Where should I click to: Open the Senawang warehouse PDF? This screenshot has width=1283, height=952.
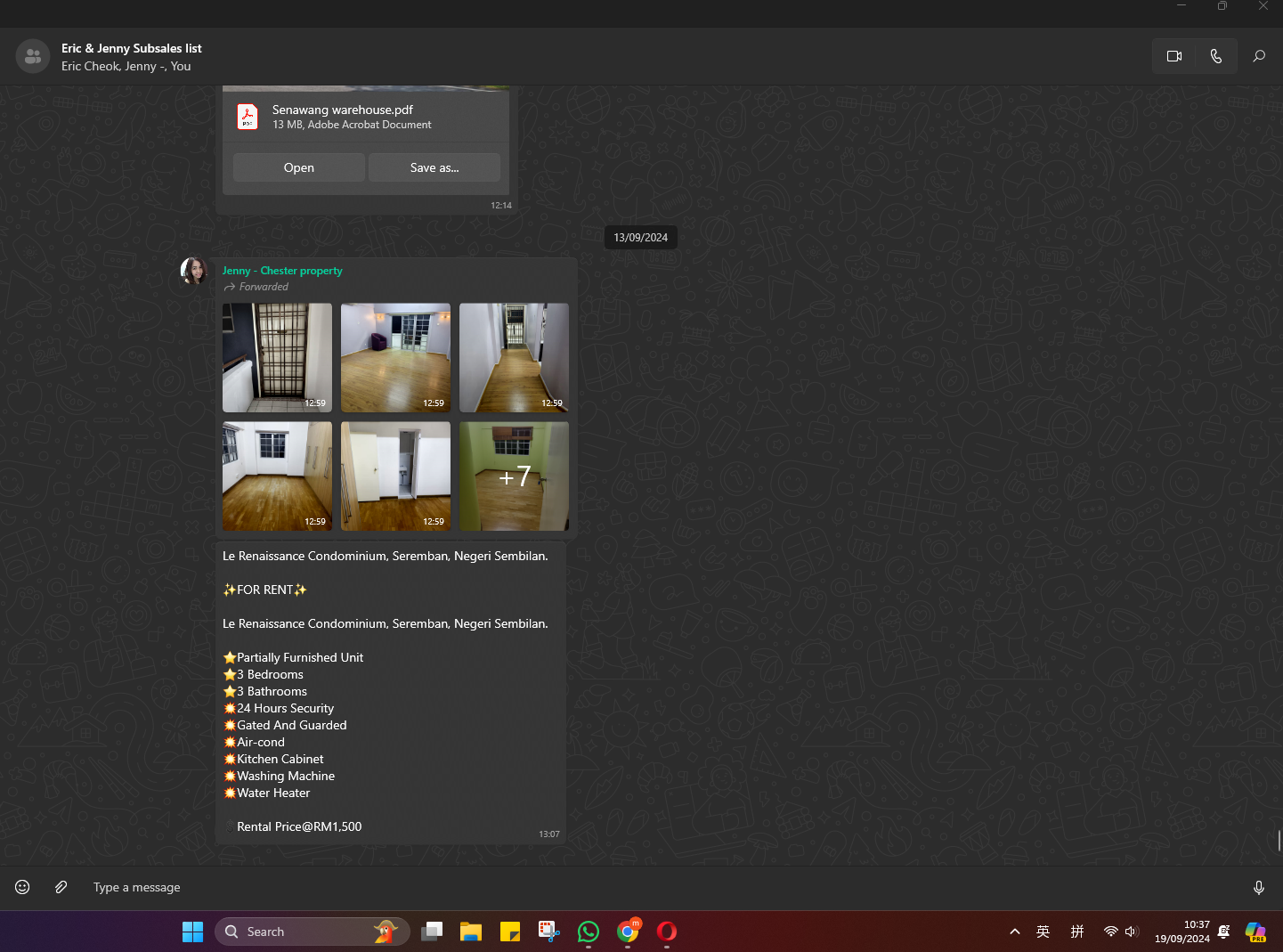click(x=299, y=167)
